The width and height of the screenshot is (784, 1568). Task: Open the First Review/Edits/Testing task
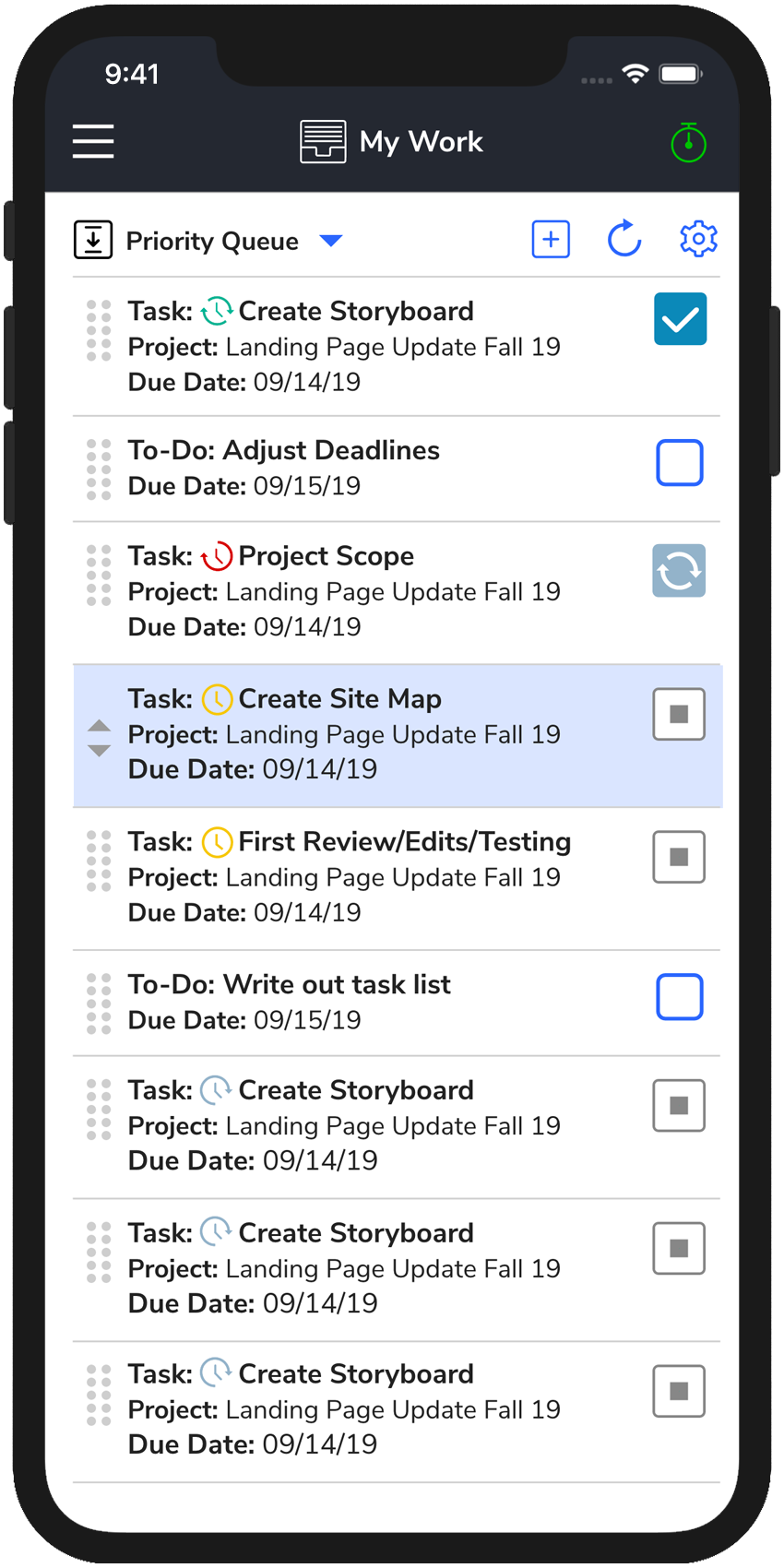404,842
